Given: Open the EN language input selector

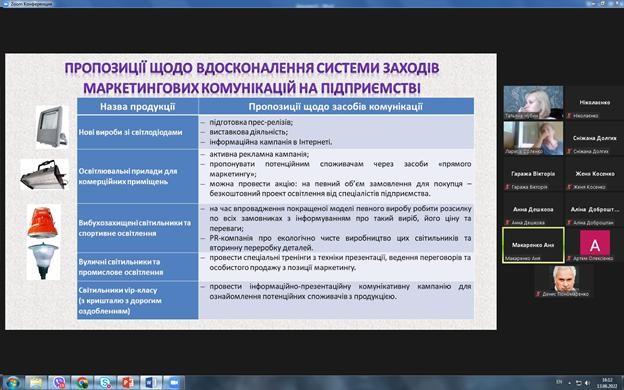Looking at the screenshot, I should pyautogui.click(x=559, y=382).
